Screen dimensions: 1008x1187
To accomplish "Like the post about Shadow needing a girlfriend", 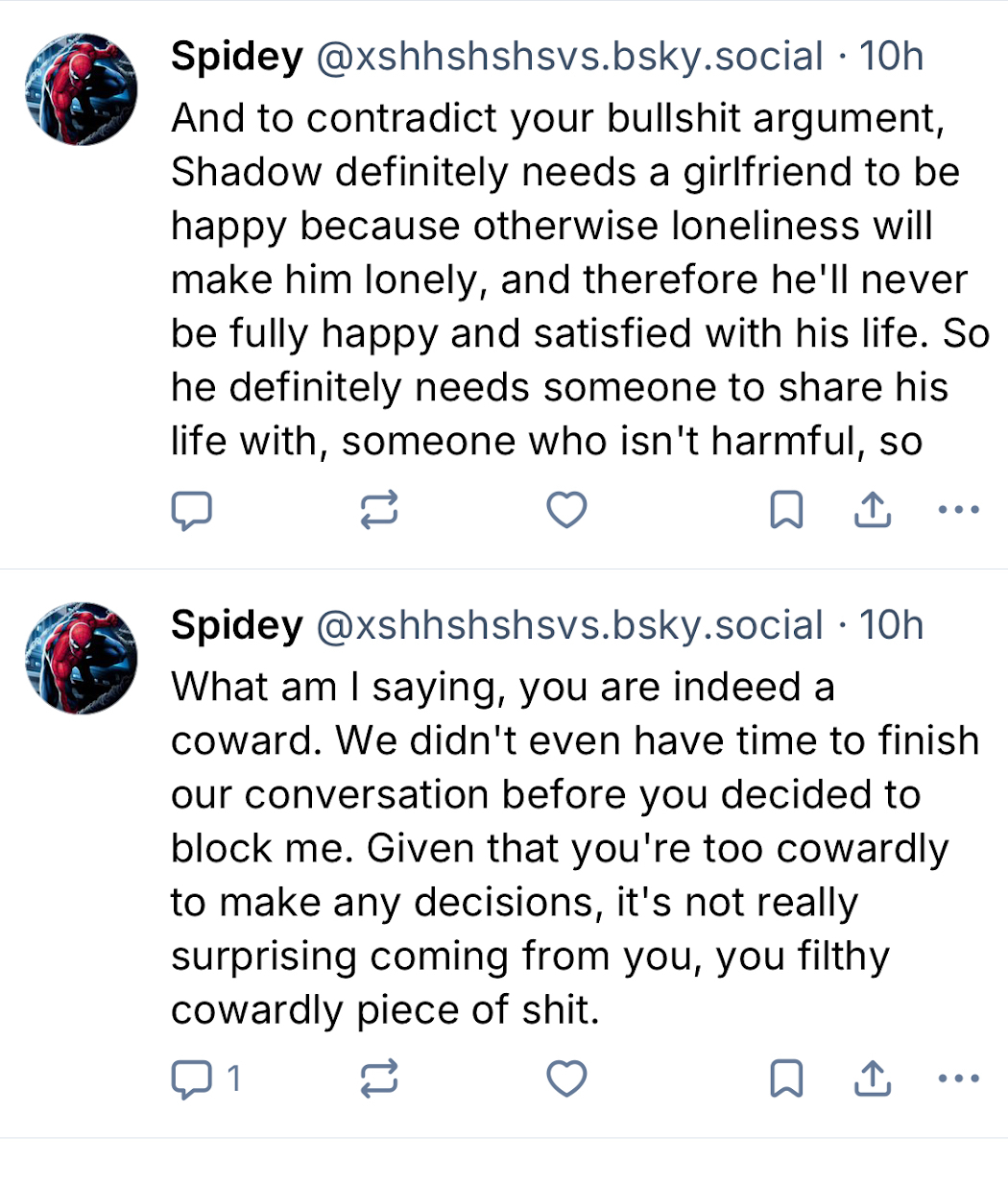I will tap(566, 510).
